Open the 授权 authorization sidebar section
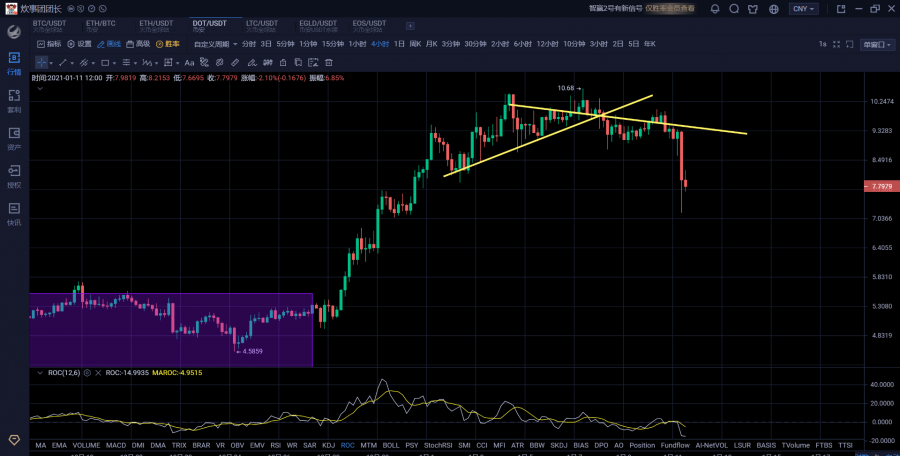 click(x=14, y=176)
